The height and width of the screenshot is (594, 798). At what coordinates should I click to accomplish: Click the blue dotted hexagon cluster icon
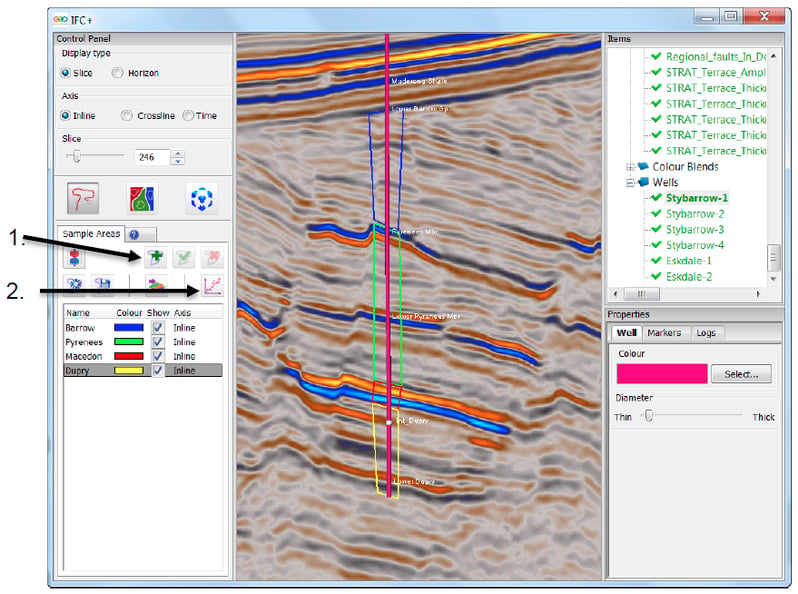click(x=202, y=199)
